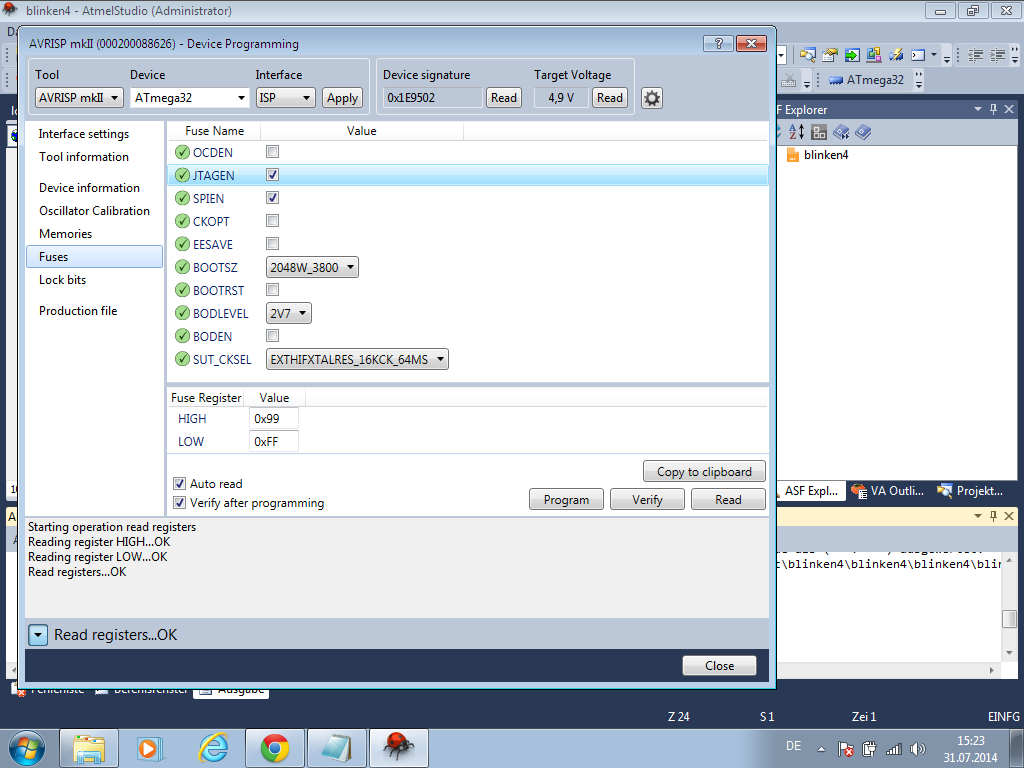
Task: Open Tool information page
Action: pos(84,157)
